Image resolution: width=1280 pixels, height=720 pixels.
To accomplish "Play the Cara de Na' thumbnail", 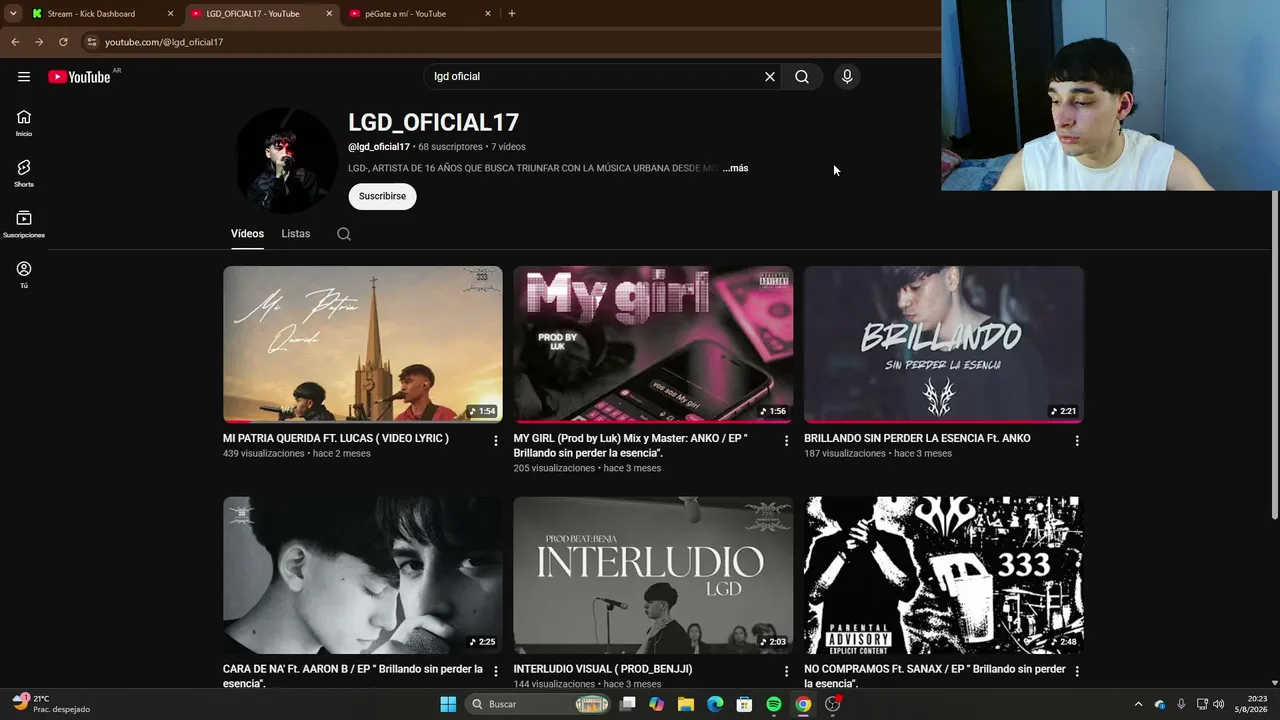I will click(x=363, y=575).
